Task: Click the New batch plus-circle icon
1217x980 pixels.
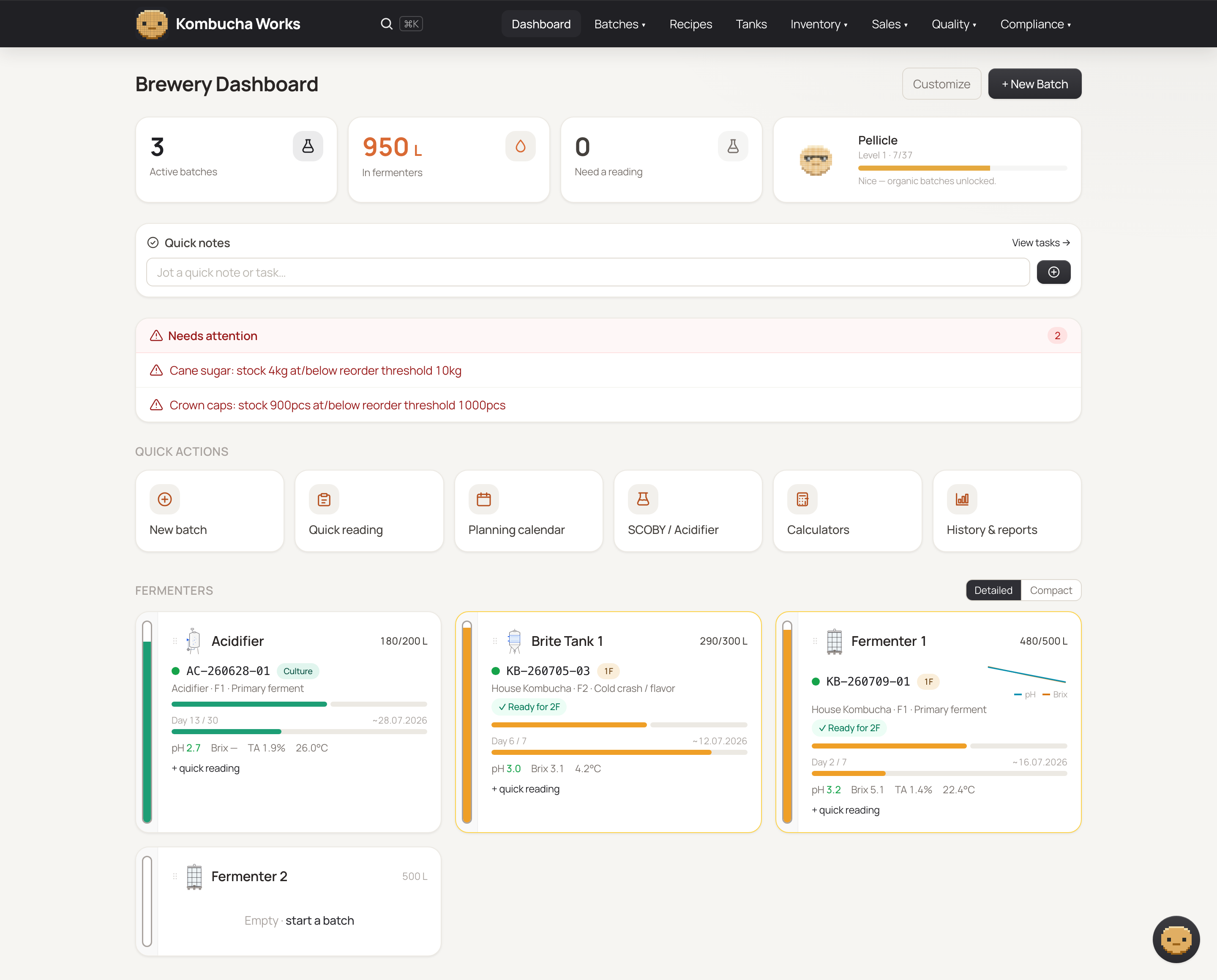Action: 164,499
